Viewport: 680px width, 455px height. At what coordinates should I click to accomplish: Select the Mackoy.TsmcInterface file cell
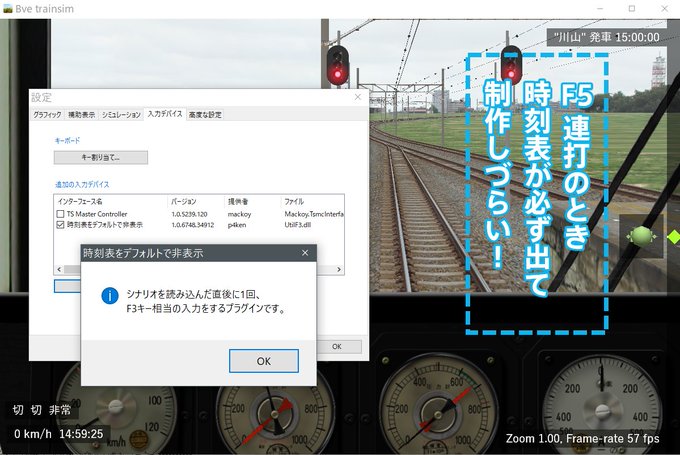pyautogui.click(x=314, y=214)
